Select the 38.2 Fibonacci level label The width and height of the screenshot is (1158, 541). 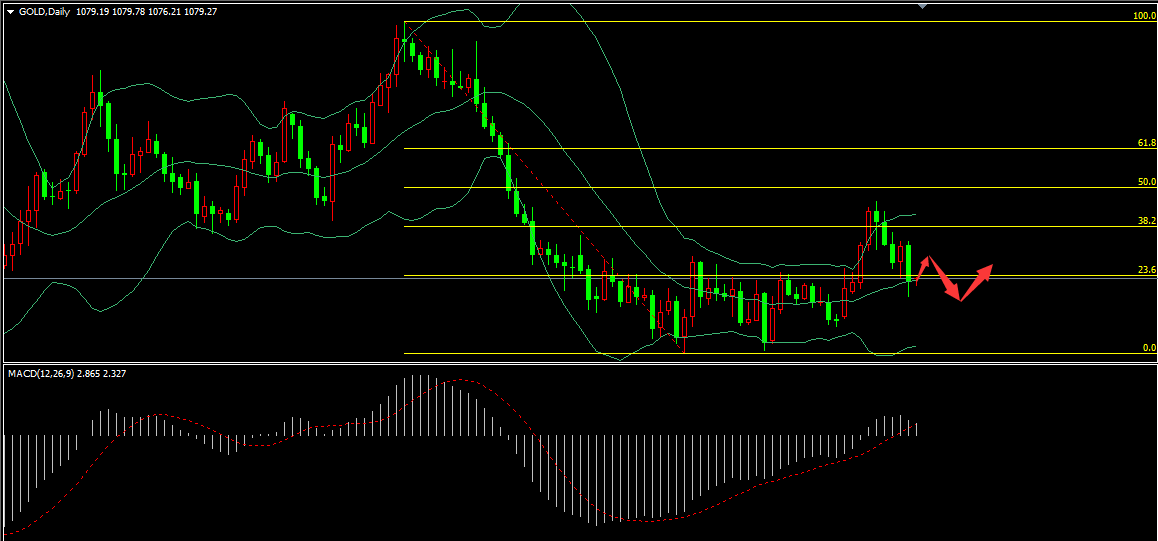[x=1147, y=221]
